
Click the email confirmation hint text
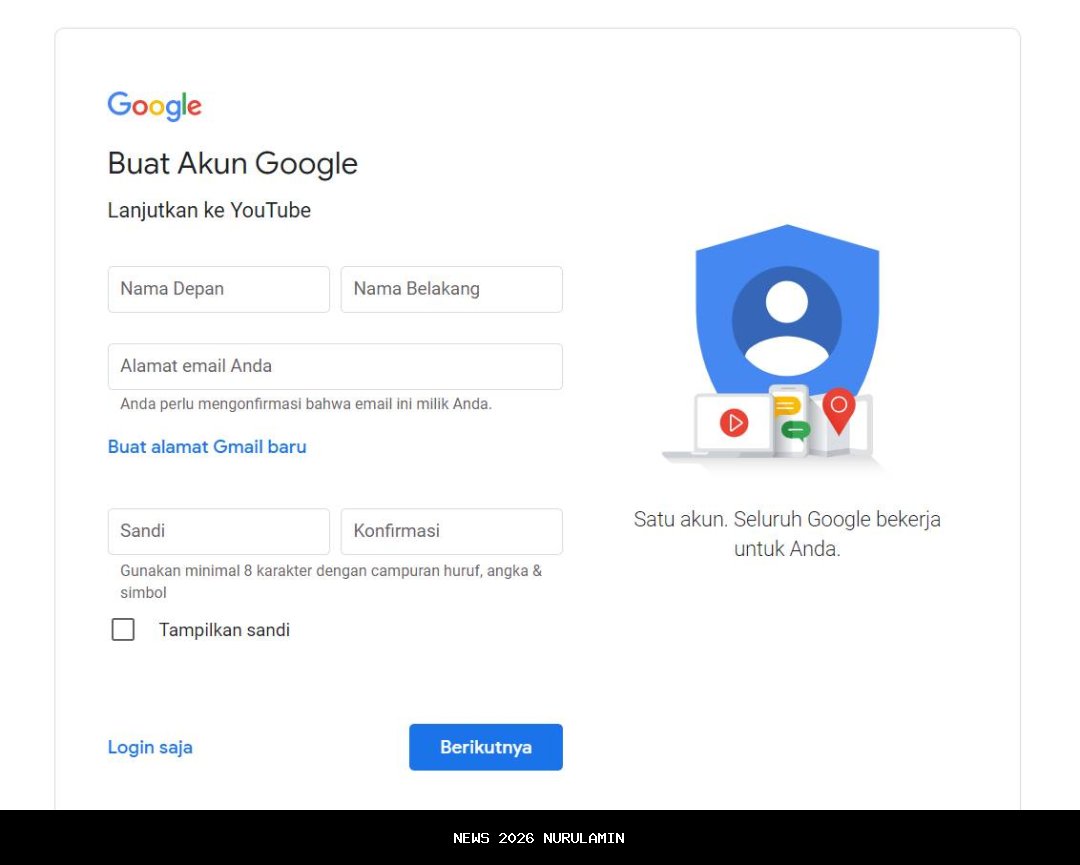point(306,404)
